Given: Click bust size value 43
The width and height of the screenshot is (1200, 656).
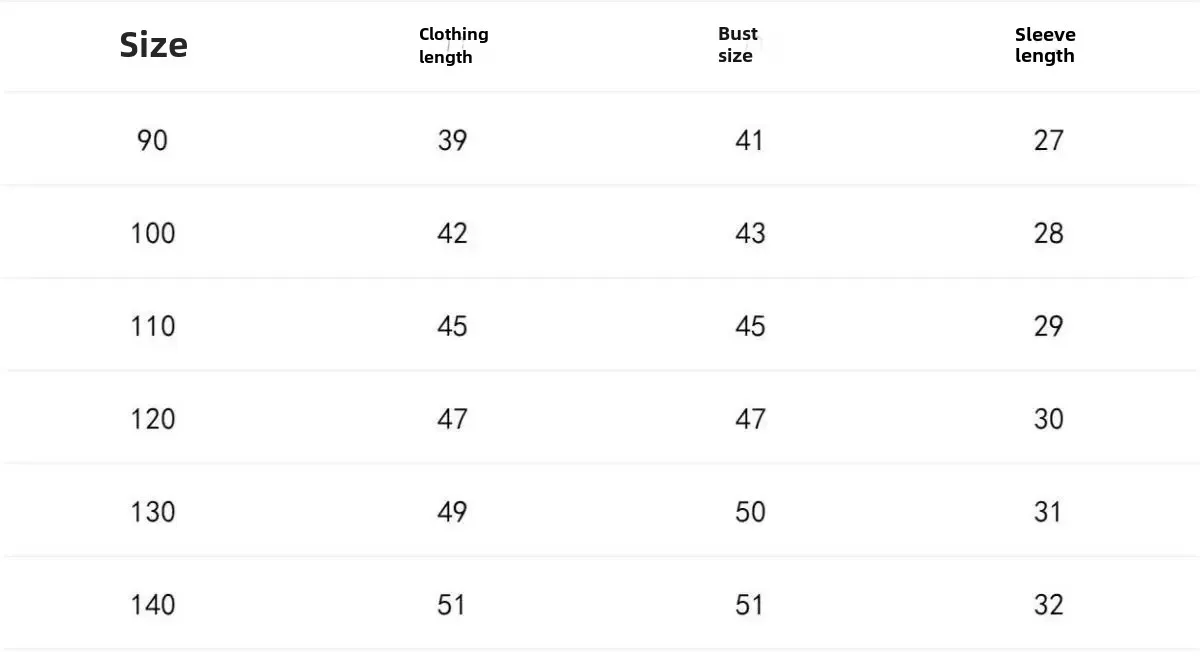Looking at the screenshot, I should [750, 233].
